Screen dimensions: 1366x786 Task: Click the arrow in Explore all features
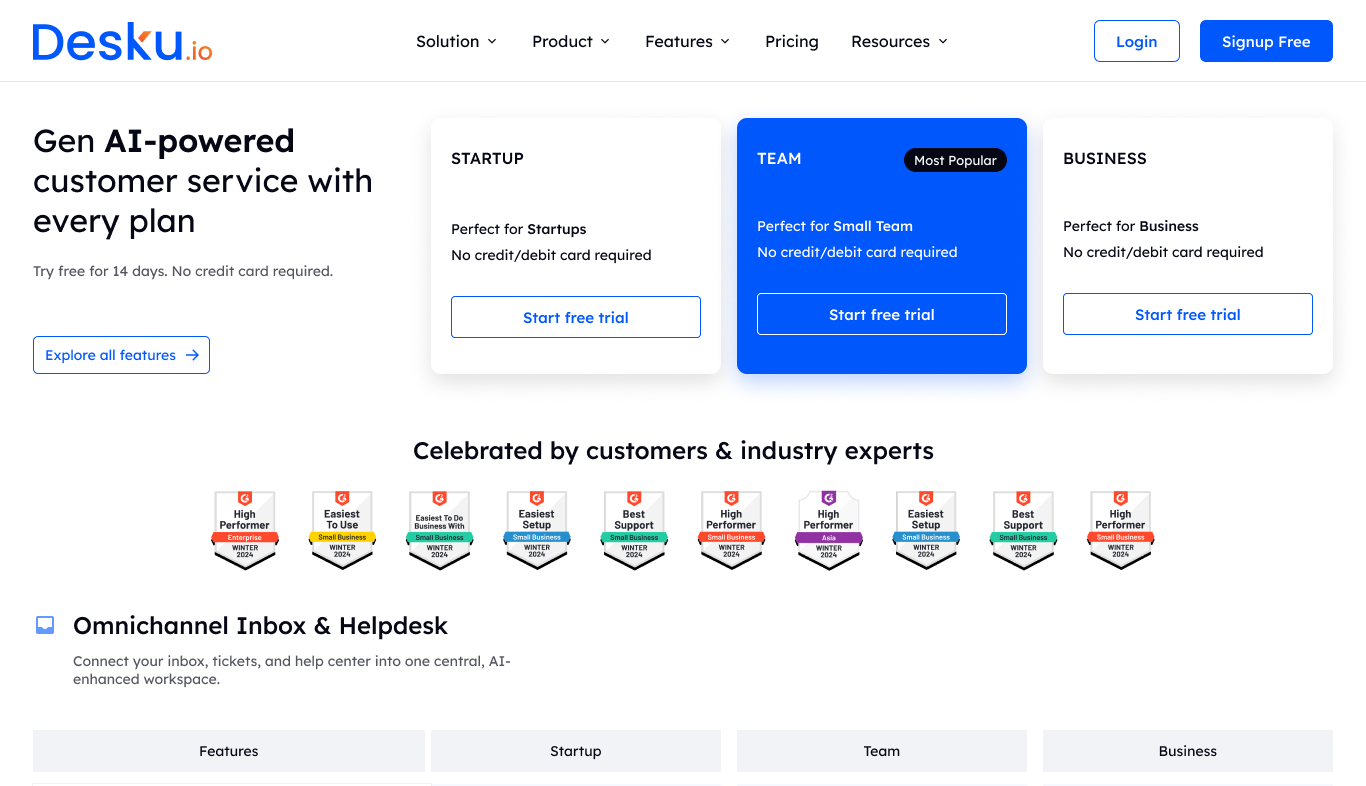192,355
